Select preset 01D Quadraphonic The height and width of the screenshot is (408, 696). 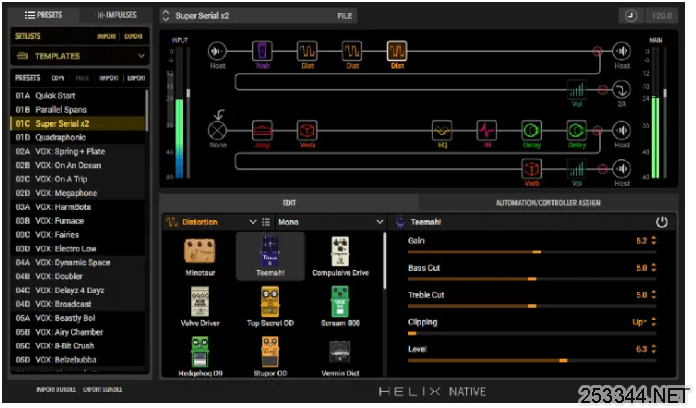(78, 137)
